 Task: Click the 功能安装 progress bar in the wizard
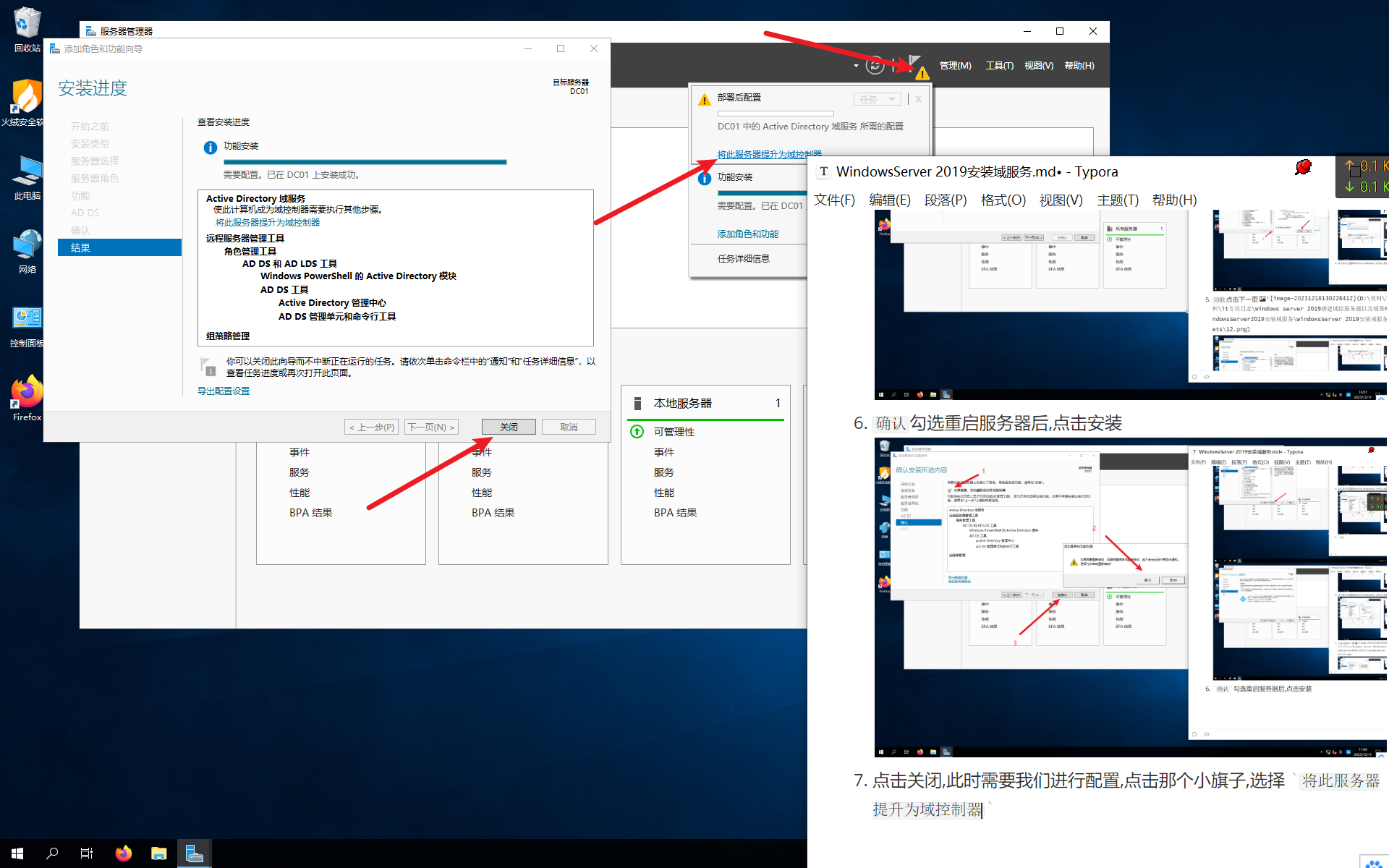coord(365,162)
